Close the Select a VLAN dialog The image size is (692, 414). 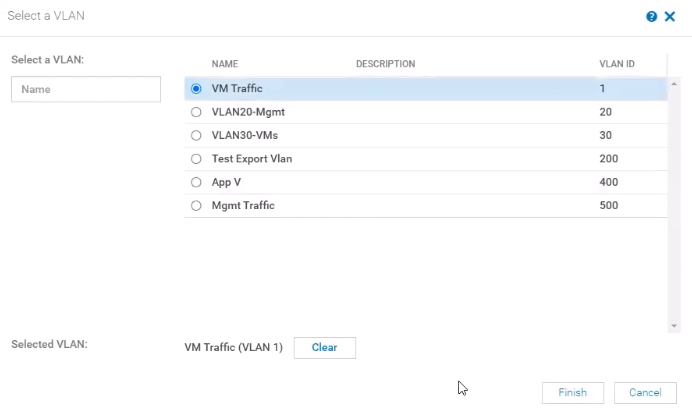coord(670,17)
